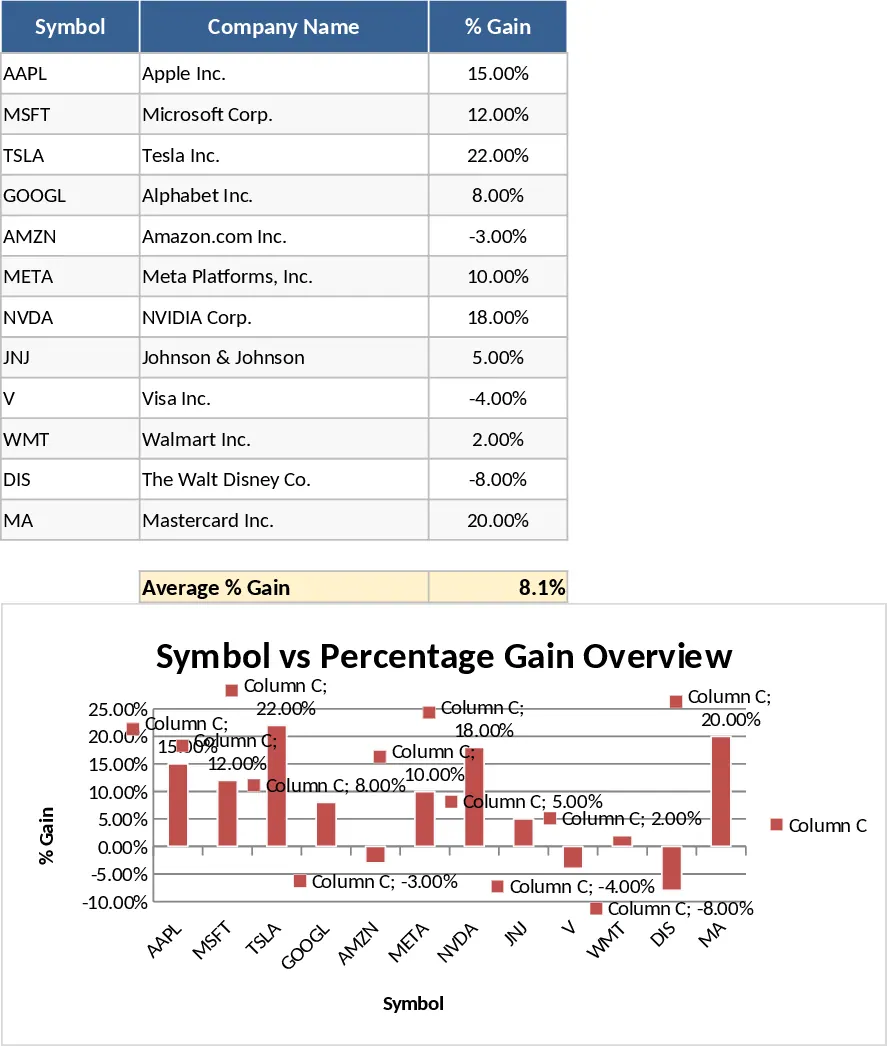The height and width of the screenshot is (1046, 887).
Task: Select the TSLA bar in the chart
Action: click(277, 786)
